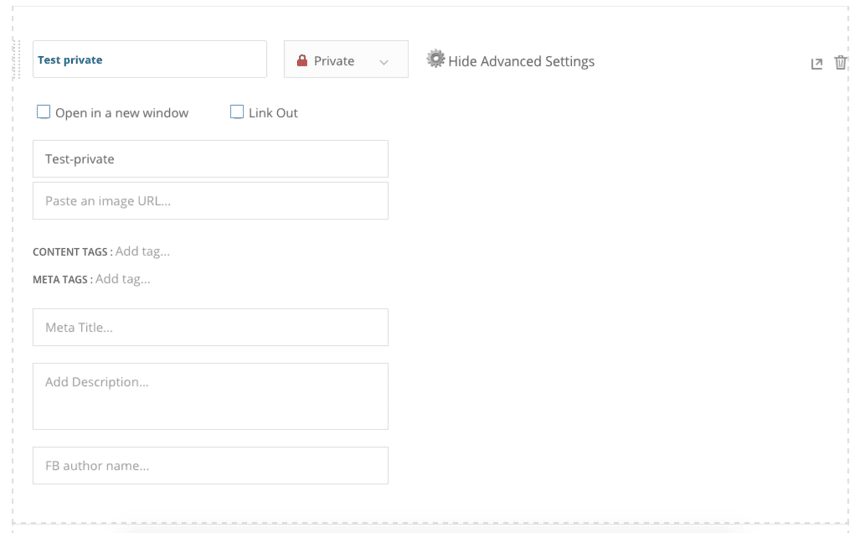
Task: Grab the dotted drag handle on the left
Action: tap(17, 60)
